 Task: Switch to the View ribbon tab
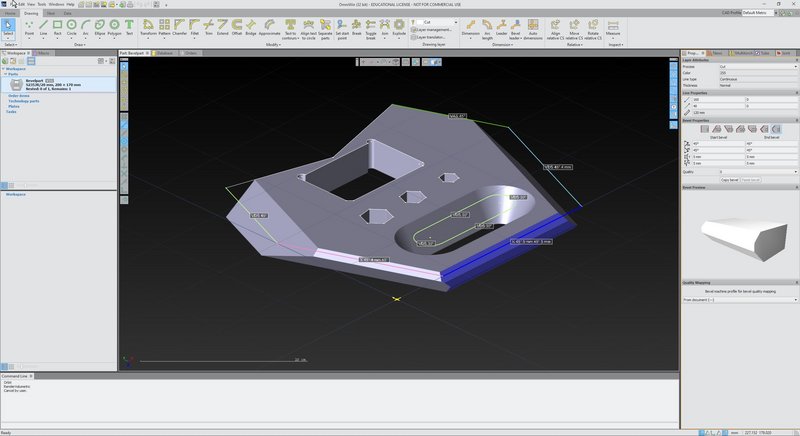pos(50,13)
